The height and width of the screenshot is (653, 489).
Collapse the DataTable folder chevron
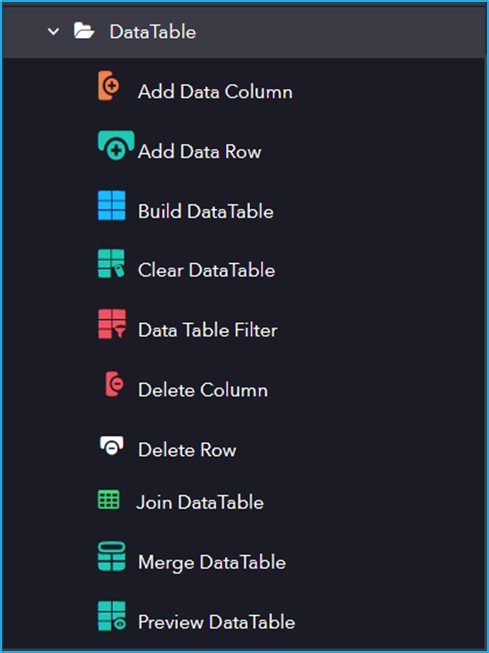pyautogui.click(x=53, y=31)
